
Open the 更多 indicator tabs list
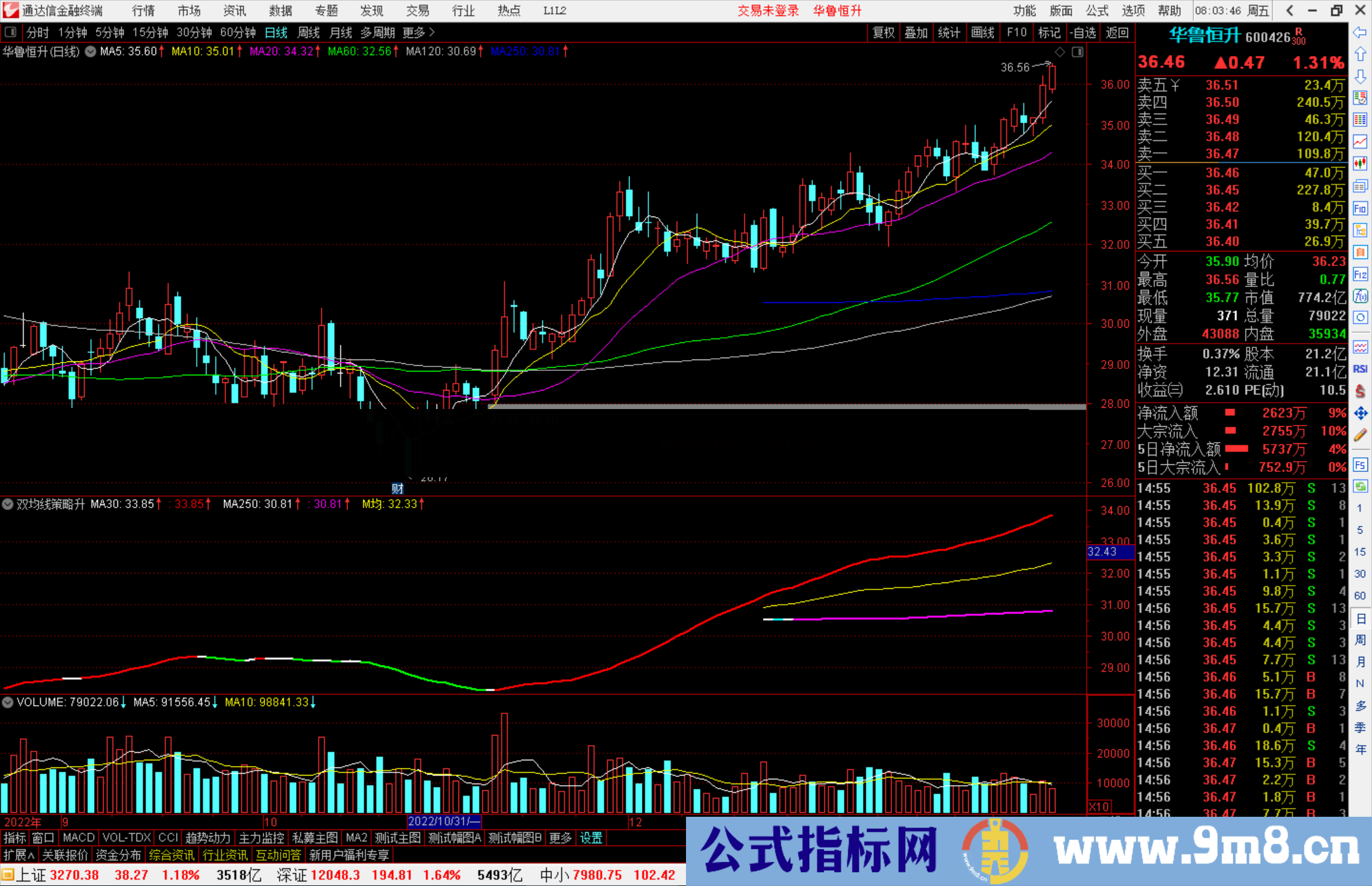[560, 838]
